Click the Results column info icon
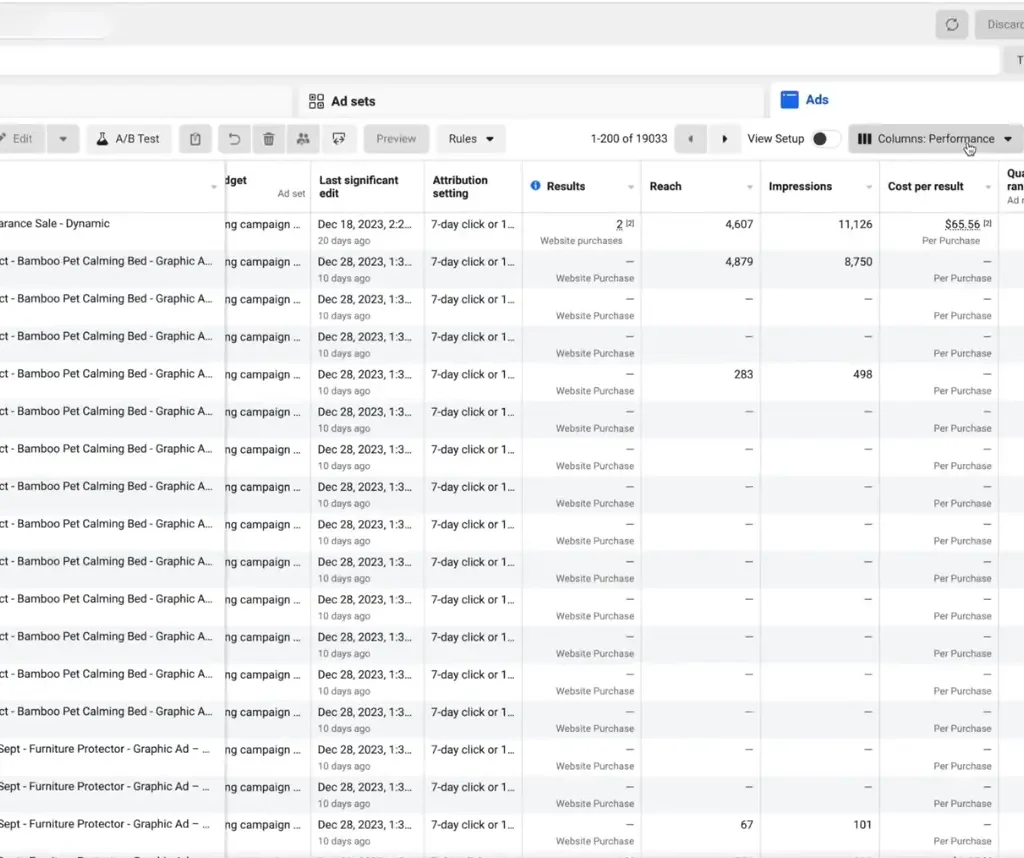This screenshot has height=858, width=1024. tap(535, 186)
